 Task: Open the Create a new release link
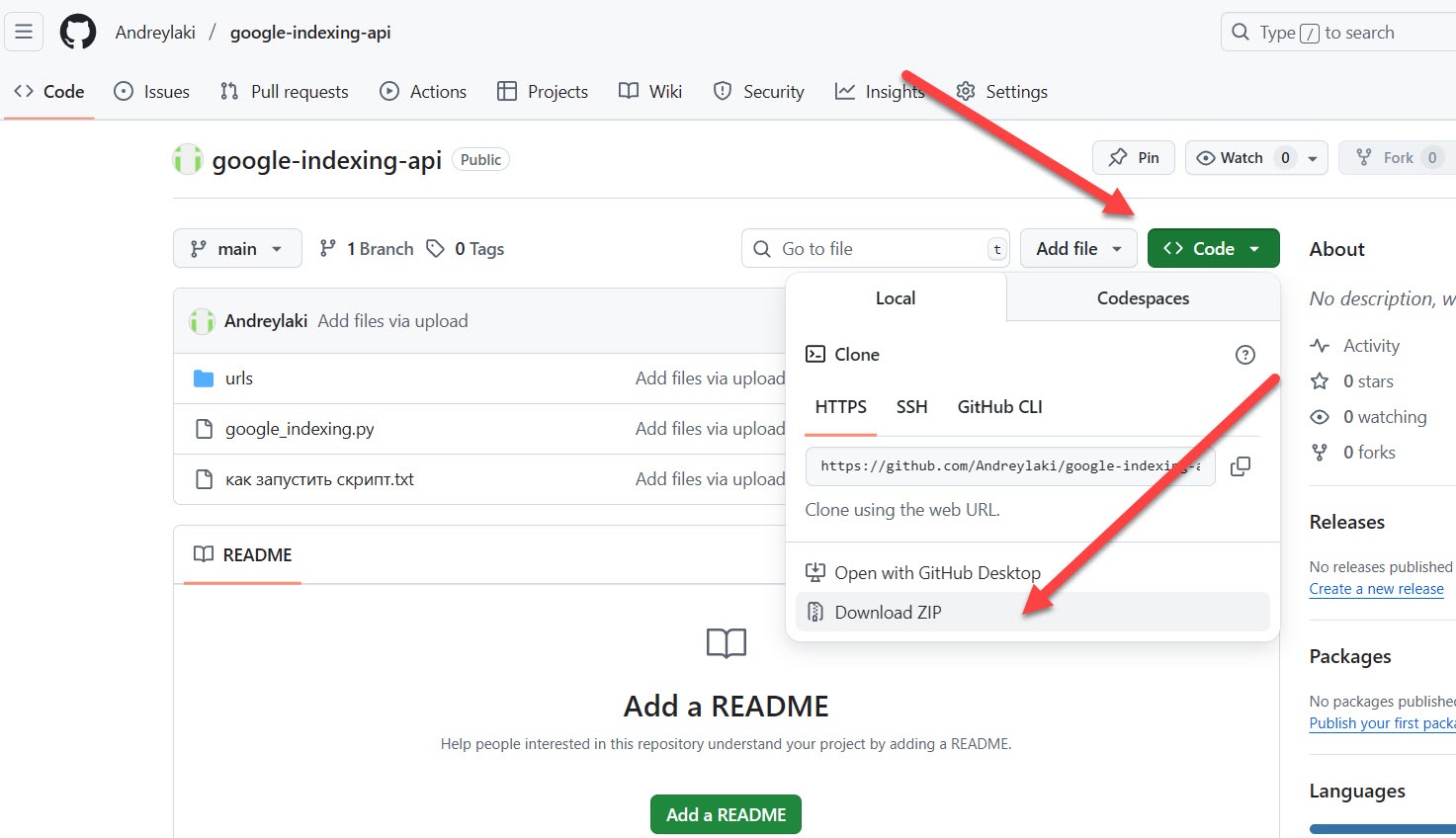tap(1376, 589)
